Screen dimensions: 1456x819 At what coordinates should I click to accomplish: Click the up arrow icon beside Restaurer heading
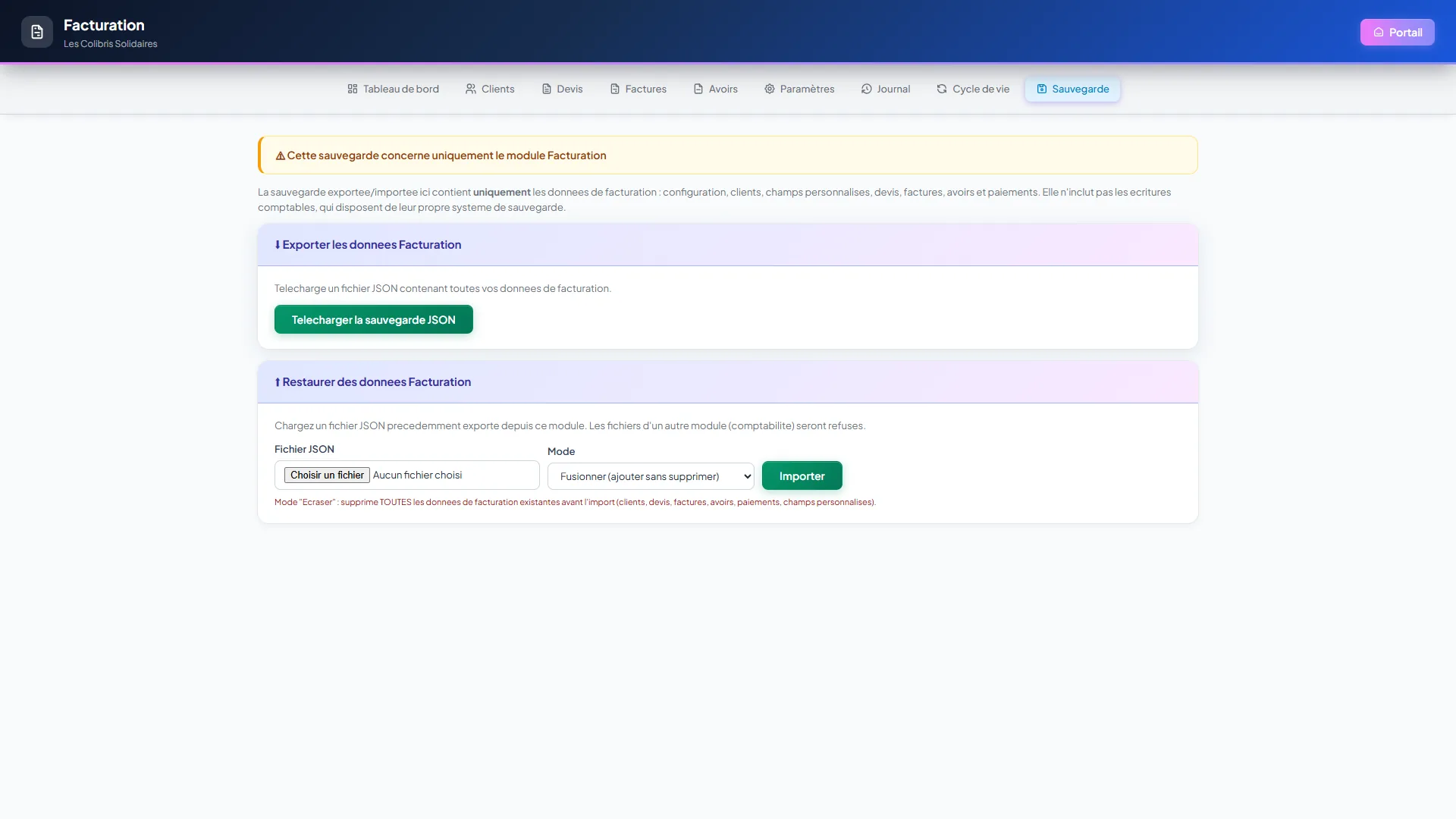[x=278, y=382]
